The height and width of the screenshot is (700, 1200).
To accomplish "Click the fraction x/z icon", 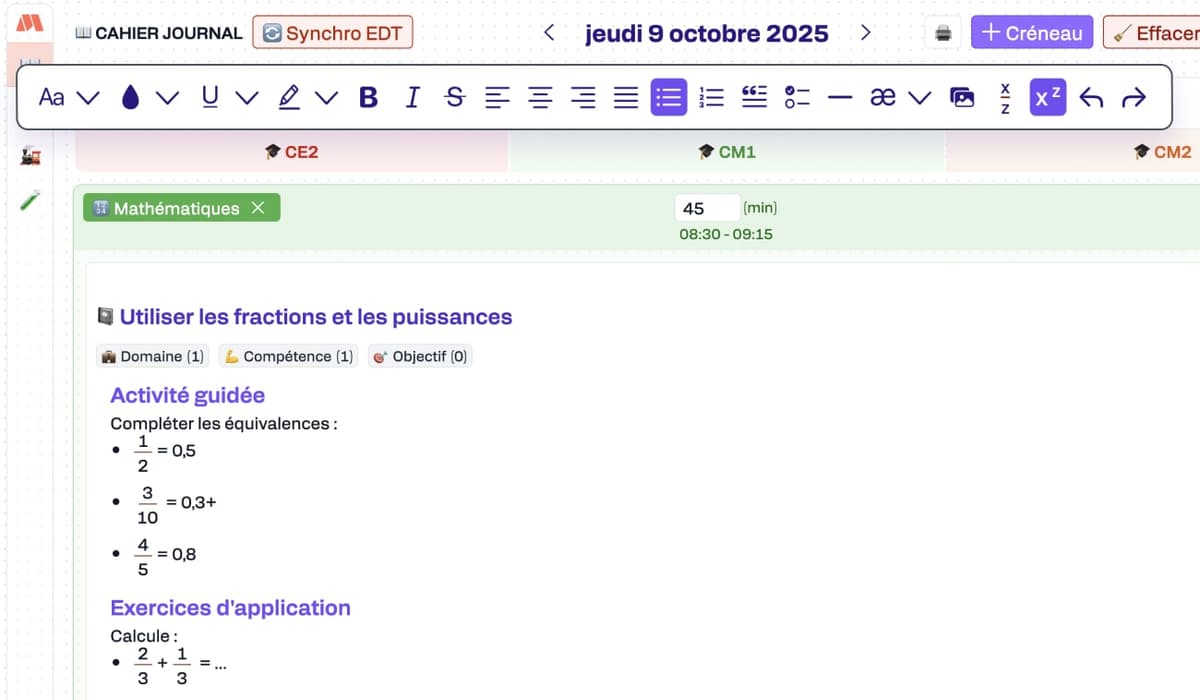I will [1005, 97].
